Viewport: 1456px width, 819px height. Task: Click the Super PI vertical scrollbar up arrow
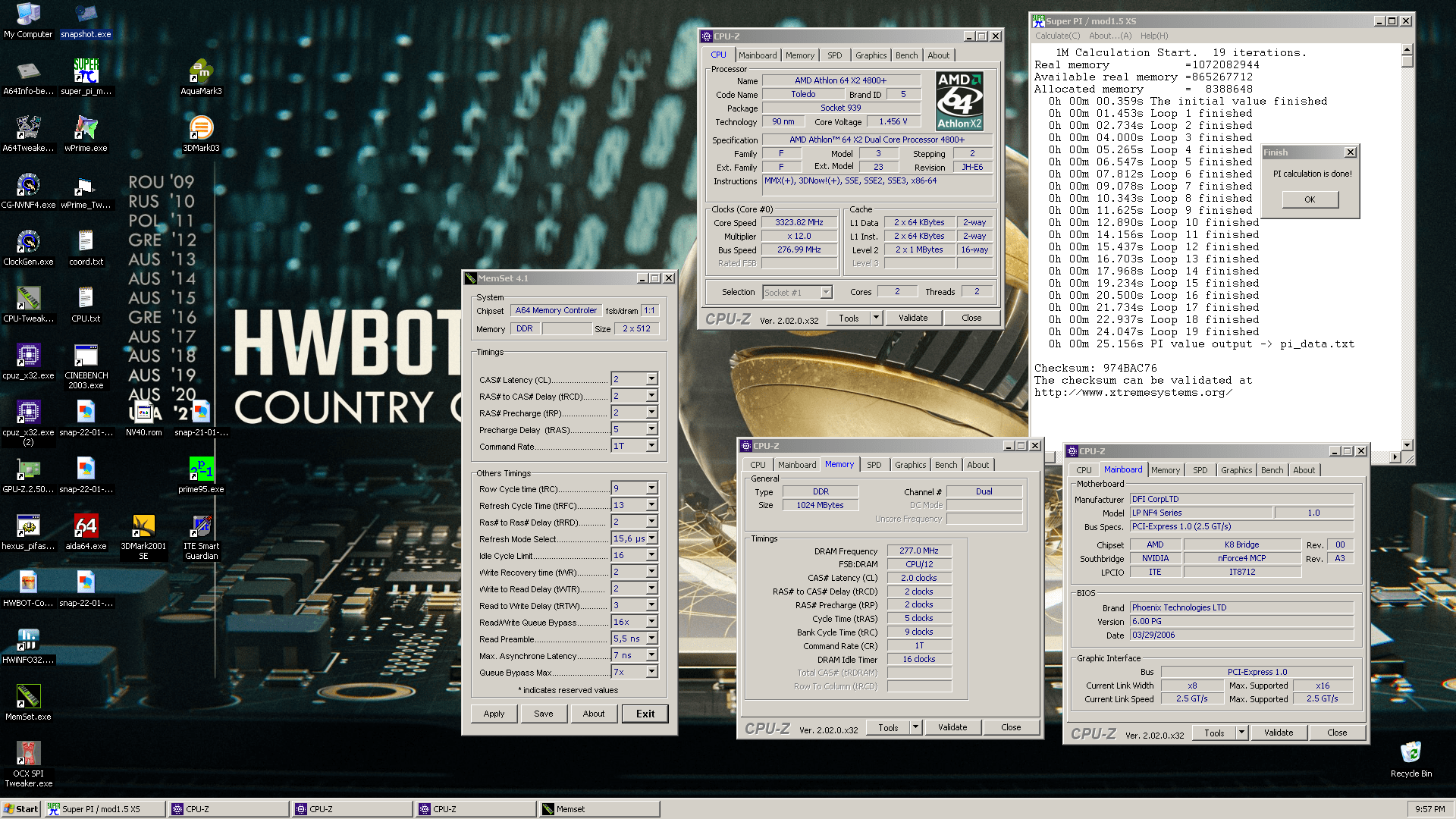(1407, 49)
